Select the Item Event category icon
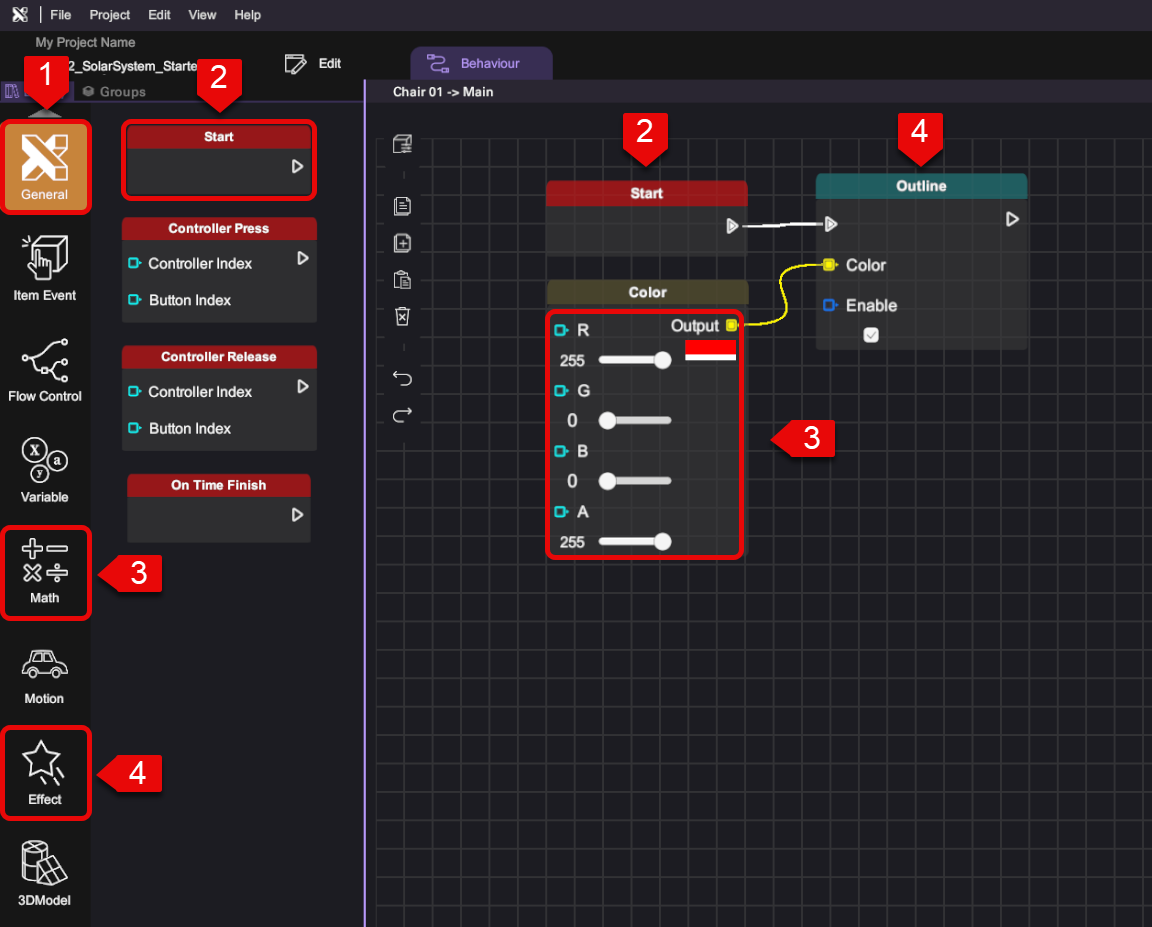Image resolution: width=1152 pixels, height=927 pixels. pos(45,268)
